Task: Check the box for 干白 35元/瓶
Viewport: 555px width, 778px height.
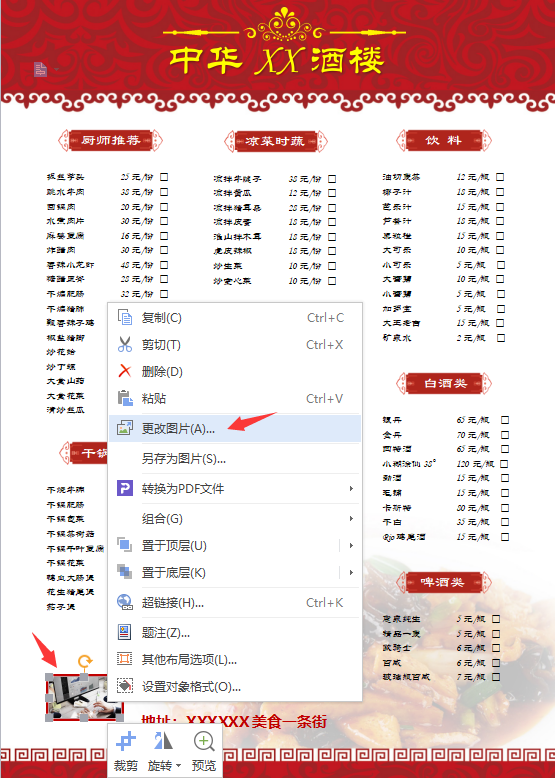Action: tap(505, 522)
